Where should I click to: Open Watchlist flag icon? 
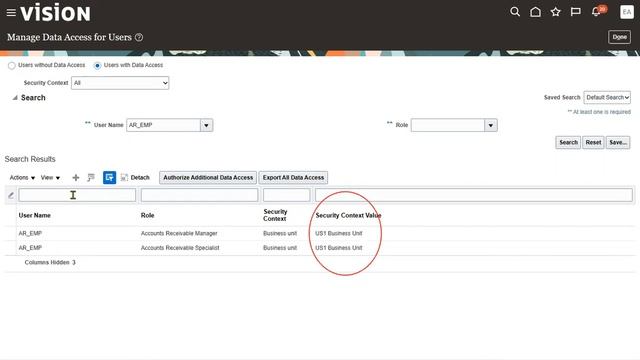(576, 12)
